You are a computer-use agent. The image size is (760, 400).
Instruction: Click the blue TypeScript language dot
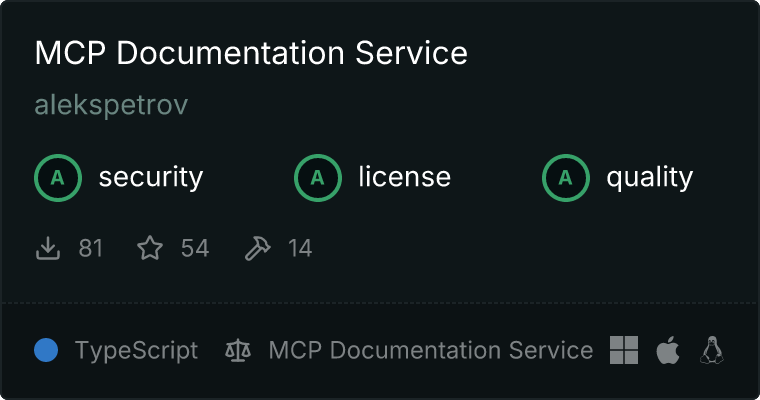click(46, 350)
